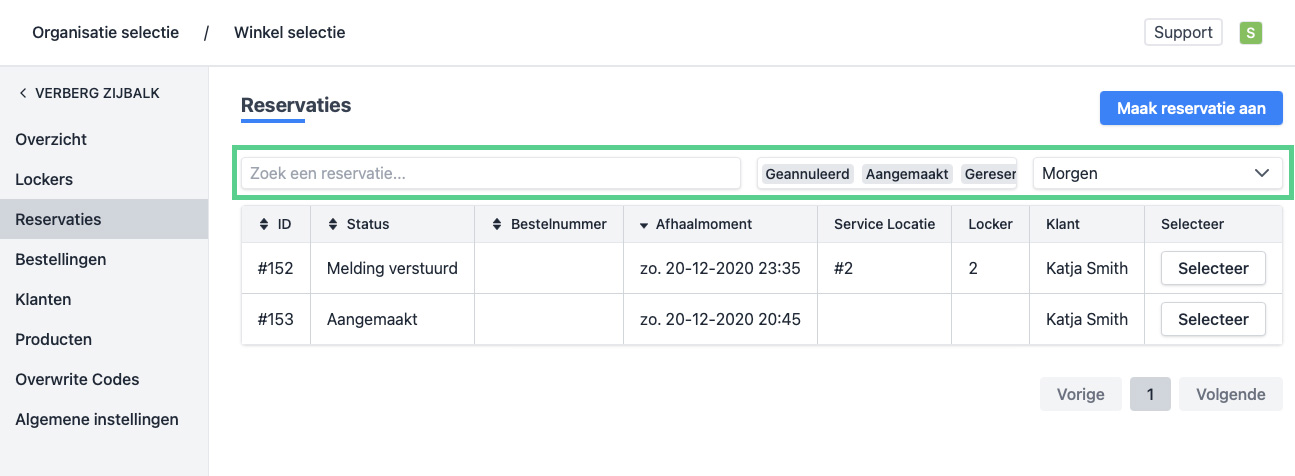
Task: Click the Volgende pagination button
Action: pyautogui.click(x=1230, y=394)
